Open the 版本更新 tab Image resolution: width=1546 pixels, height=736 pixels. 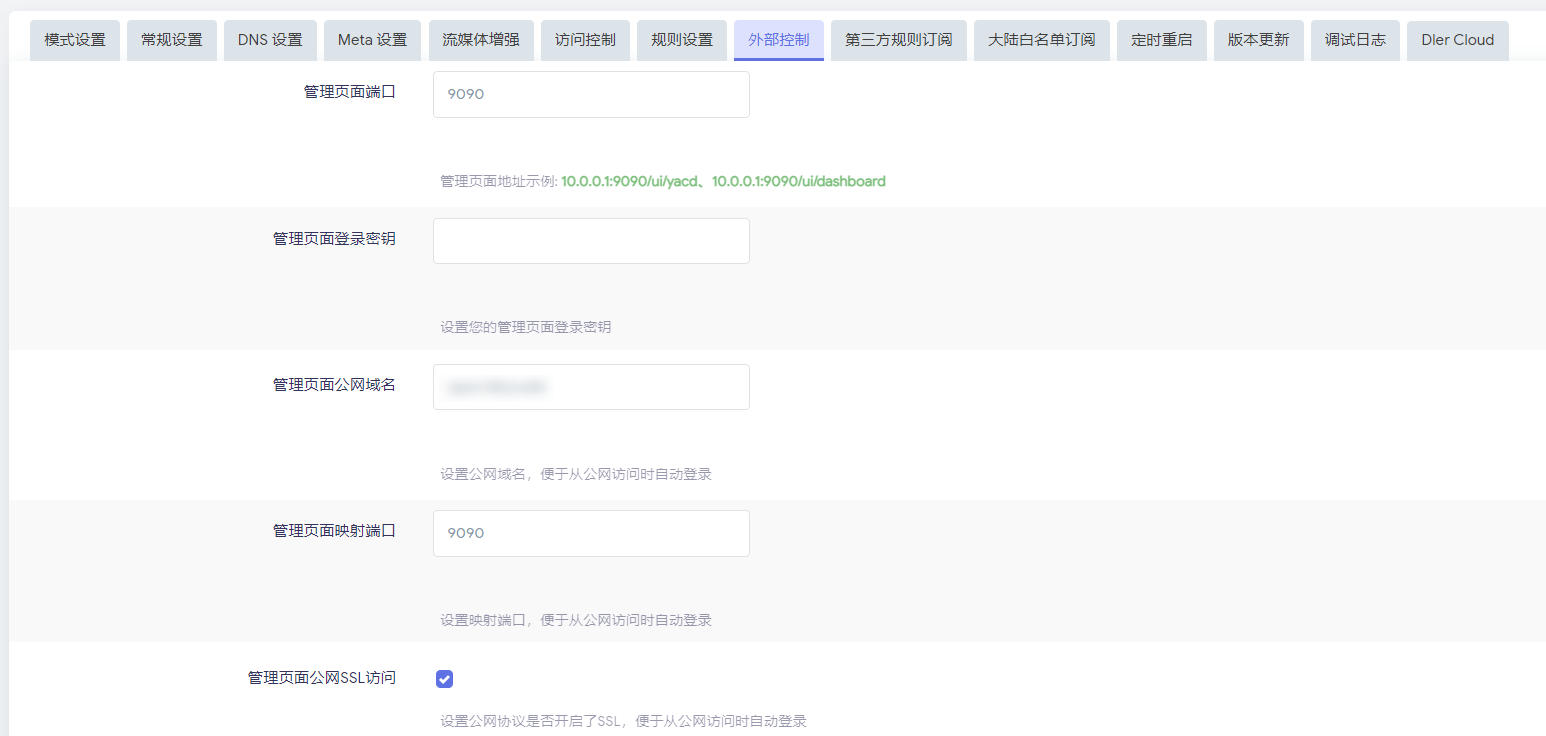click(x=1258, y=40)
